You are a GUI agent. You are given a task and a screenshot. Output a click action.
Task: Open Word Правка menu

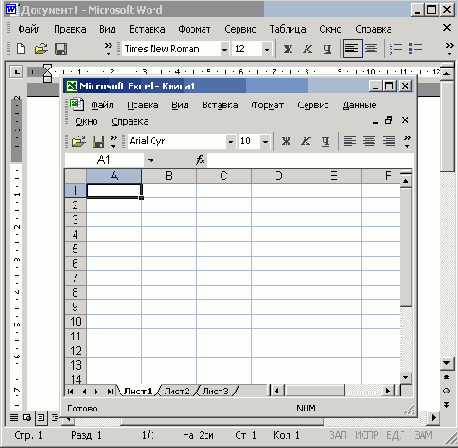coord(70,29)
